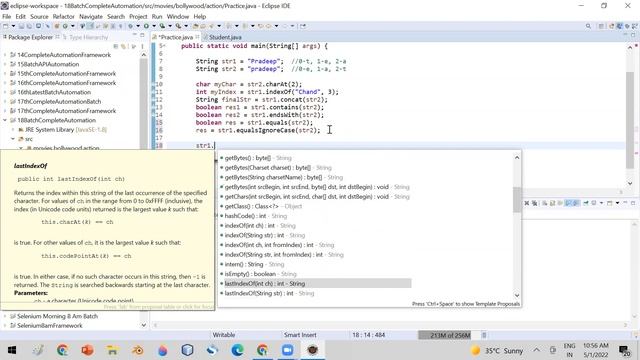Select indexOf(String str) : int proposal
The height and width of the screenshot is (360, 640).
tap(263, 235)
